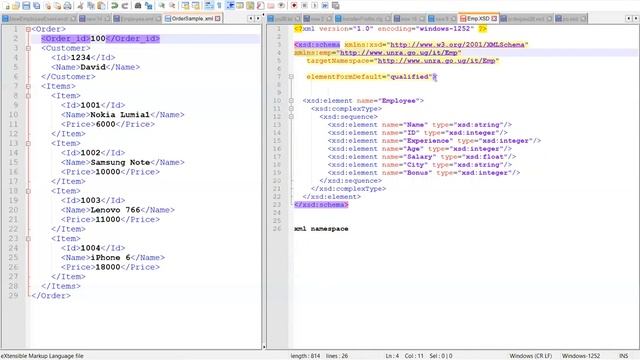Image resolution: width=640 pixels, height=360 pixels.
Task: Toggle file monitoring with the eye icon
Action: tap(282, 6)
